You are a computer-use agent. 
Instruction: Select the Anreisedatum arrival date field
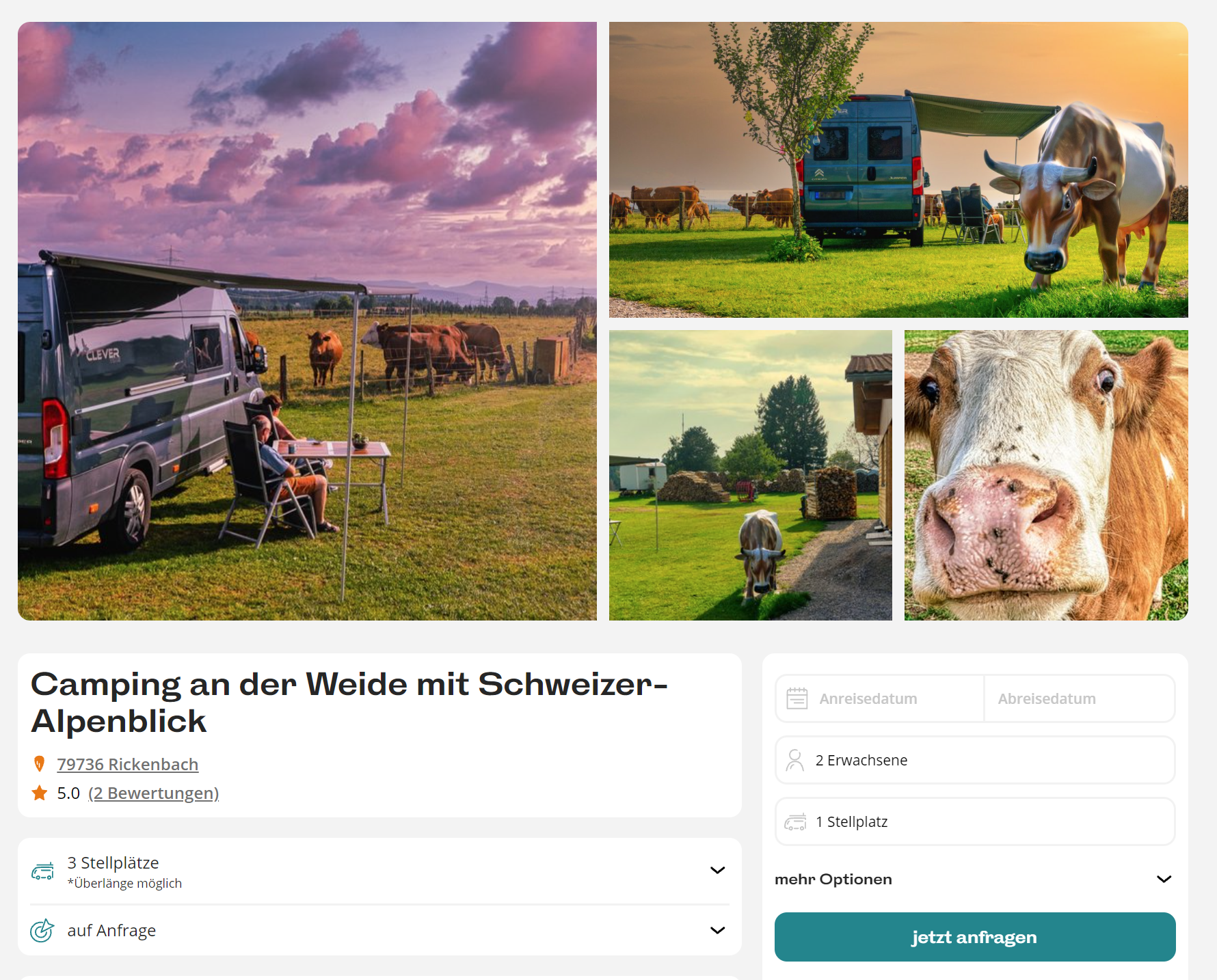880,698
